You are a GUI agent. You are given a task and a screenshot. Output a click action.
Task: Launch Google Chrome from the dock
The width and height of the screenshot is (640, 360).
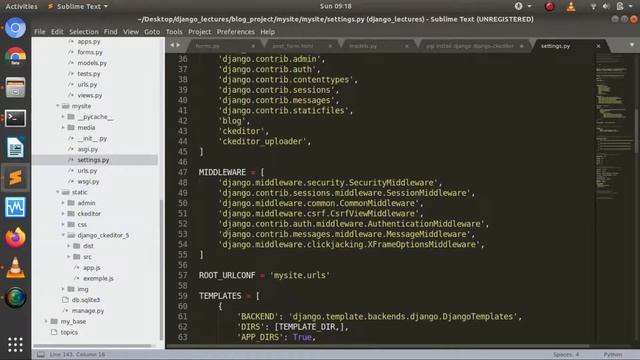[x=15, y=57]
